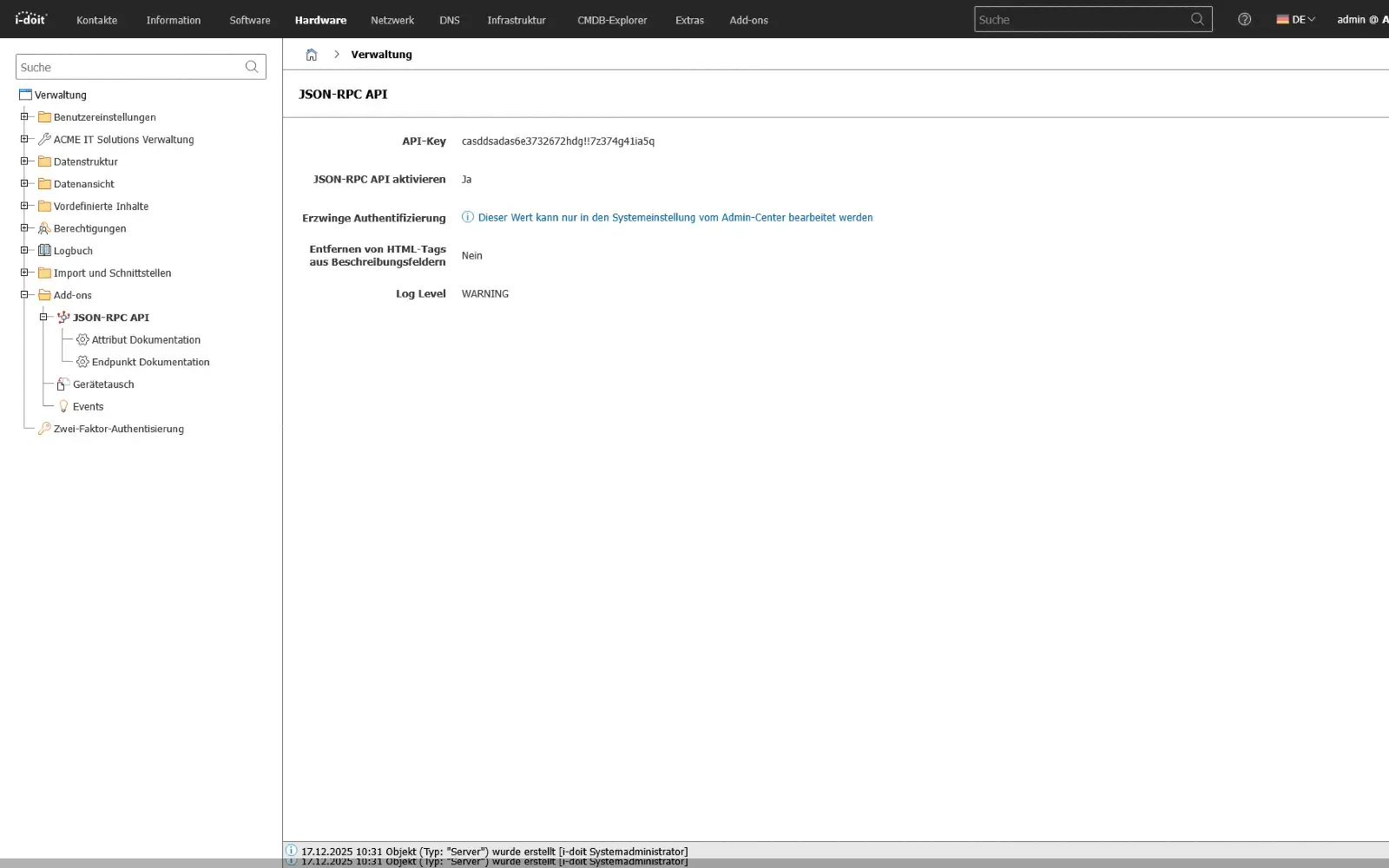Open the DE language dropdown
1389x868 pixels.
(1296, 18)
